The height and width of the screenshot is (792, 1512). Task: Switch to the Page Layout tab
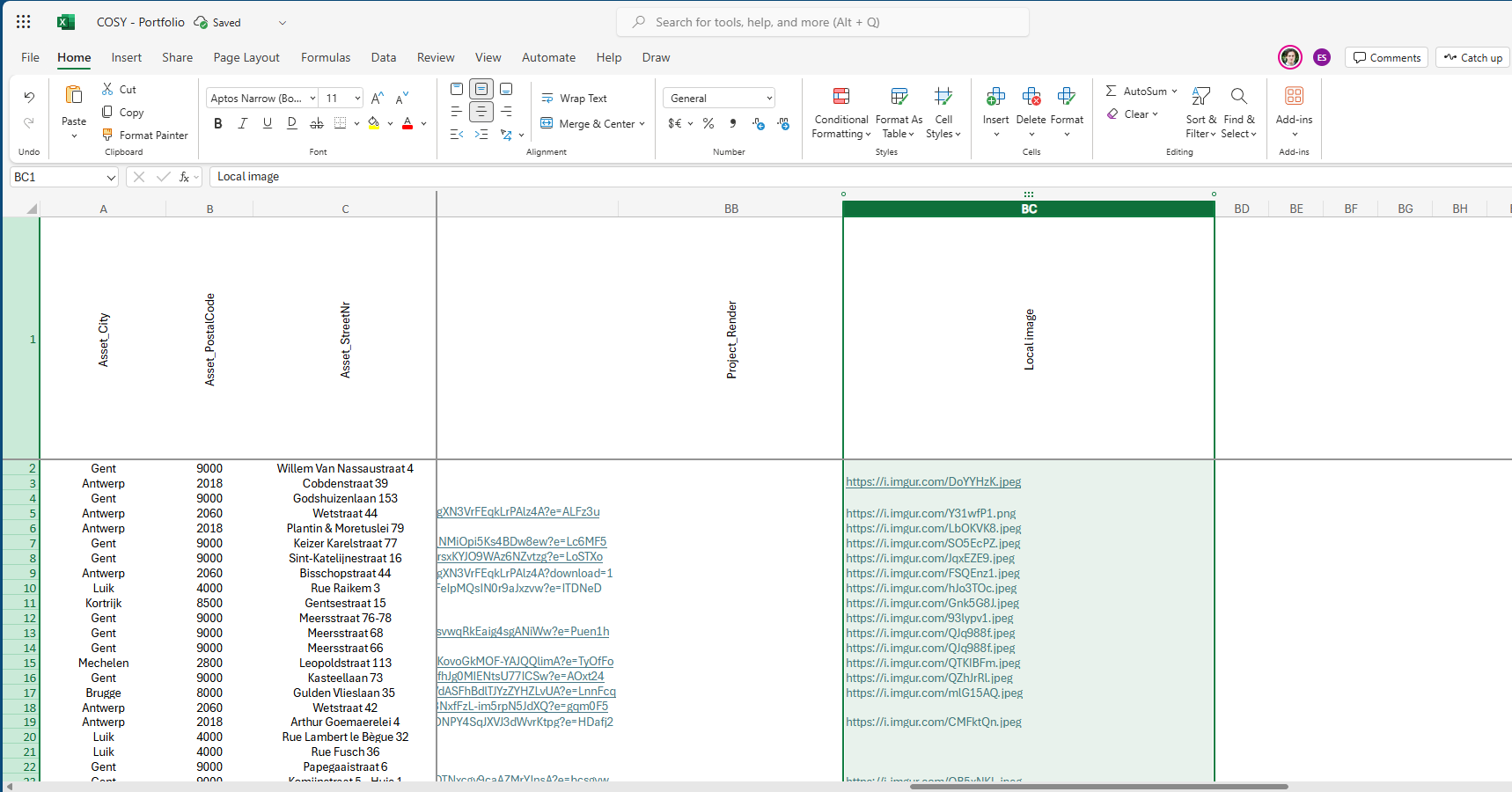pos(246,57)
